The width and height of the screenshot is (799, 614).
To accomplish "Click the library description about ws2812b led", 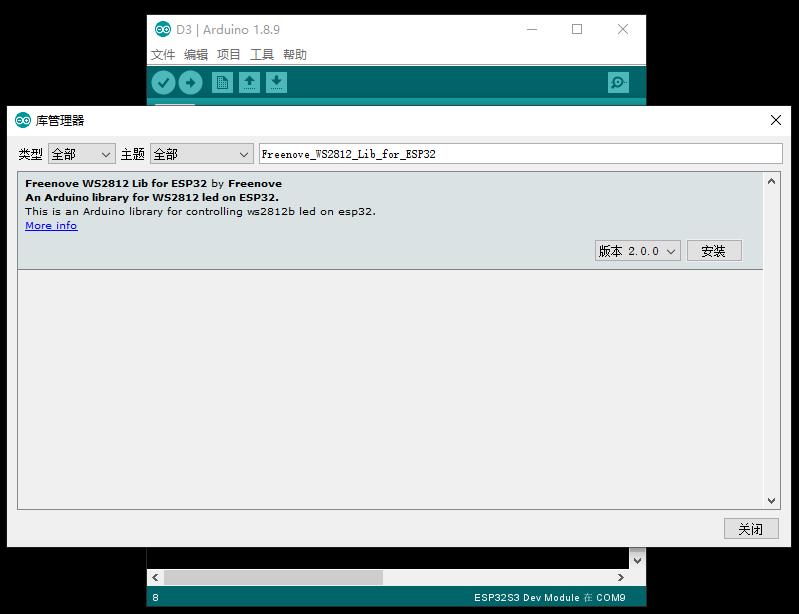I will click(x=200, y=211).
